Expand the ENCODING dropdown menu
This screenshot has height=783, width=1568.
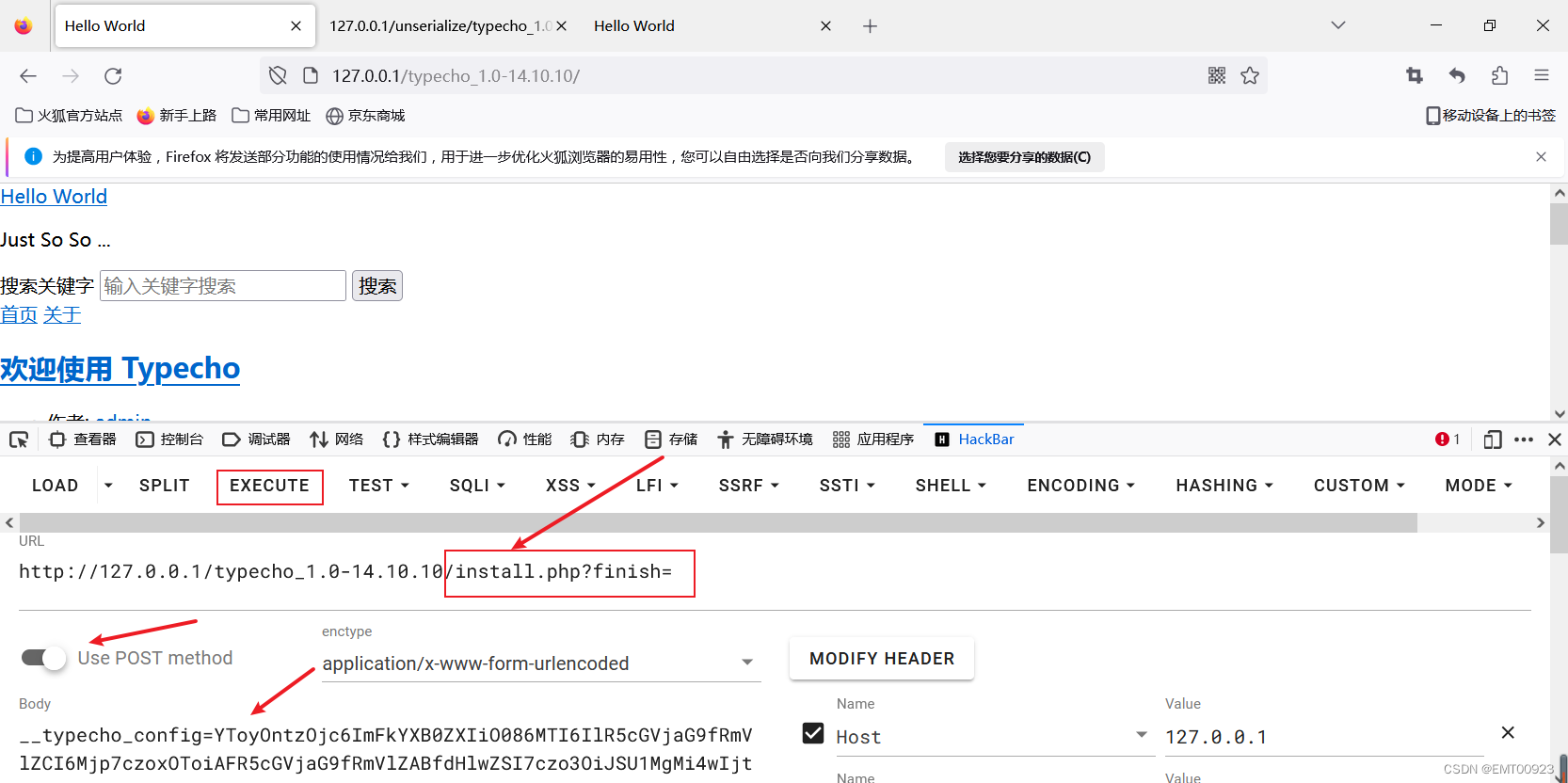click(x=1081, y=486)
